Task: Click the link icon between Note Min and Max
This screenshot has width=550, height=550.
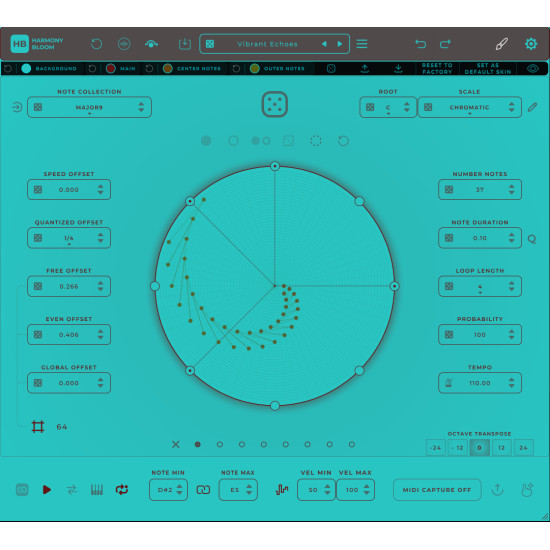Action: coord(203,490)
